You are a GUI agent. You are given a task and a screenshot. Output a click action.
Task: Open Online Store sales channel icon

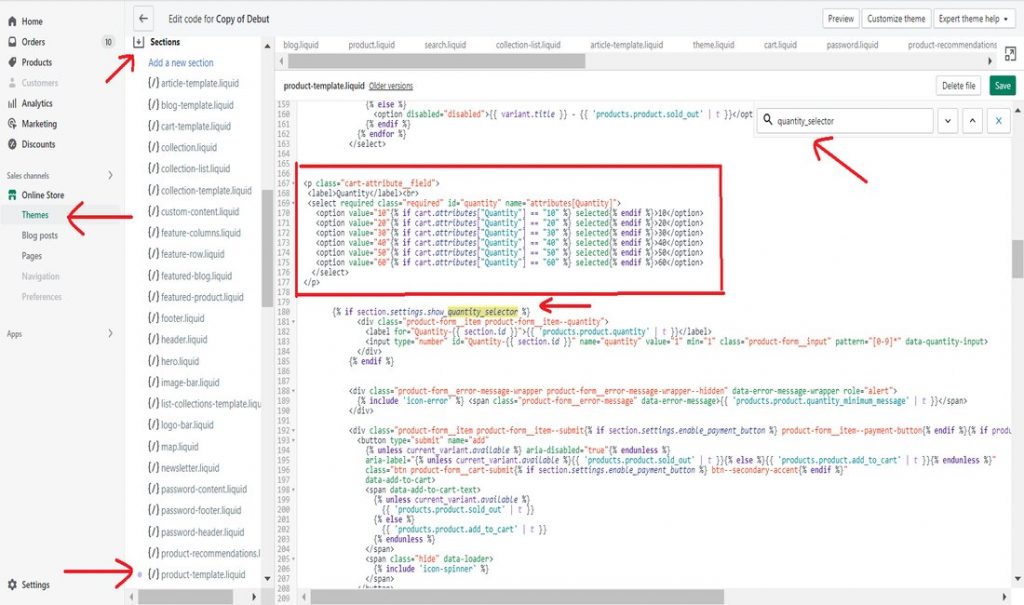point(14,196)
